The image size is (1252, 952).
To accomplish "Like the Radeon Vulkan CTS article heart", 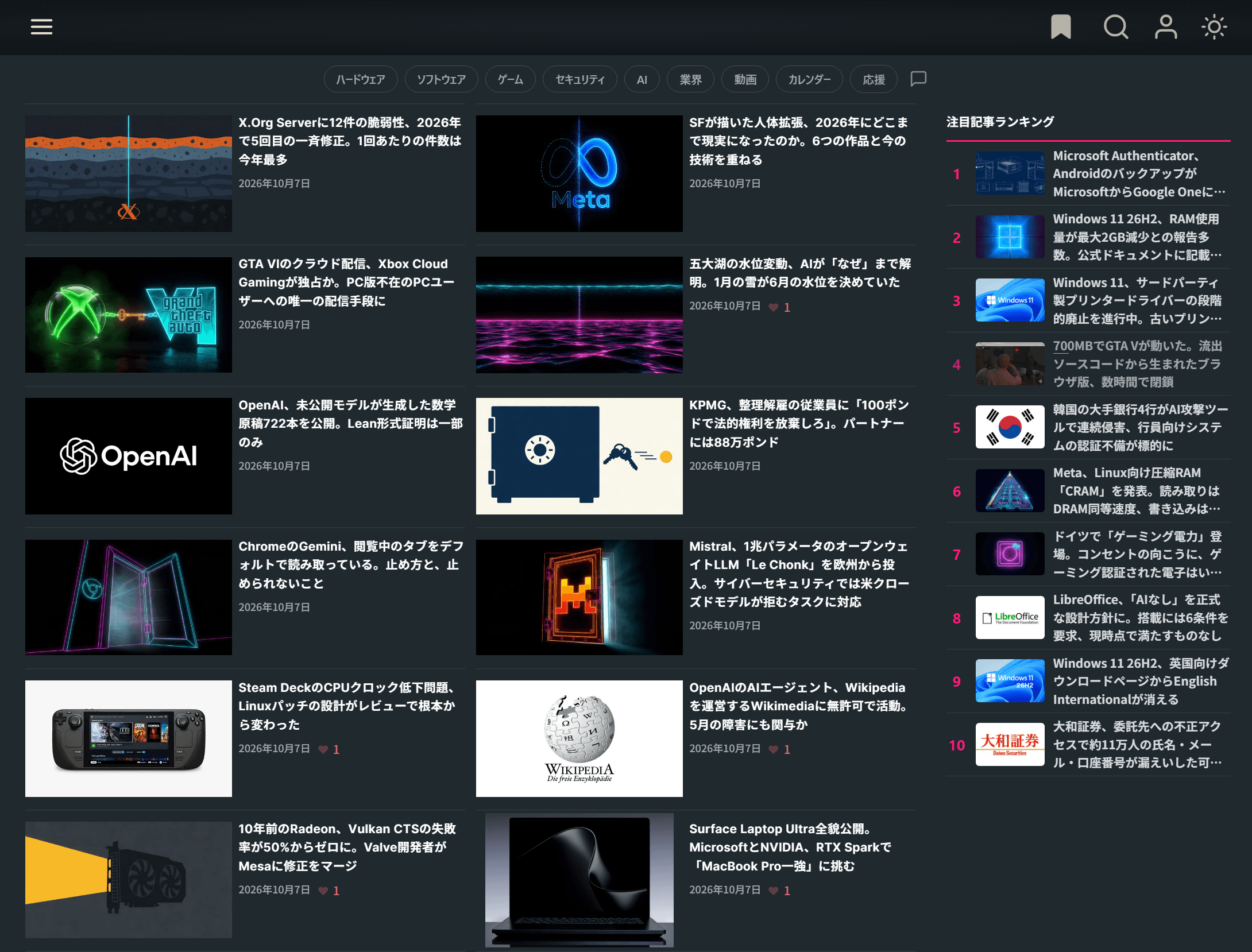I will [x=323, y=891].
